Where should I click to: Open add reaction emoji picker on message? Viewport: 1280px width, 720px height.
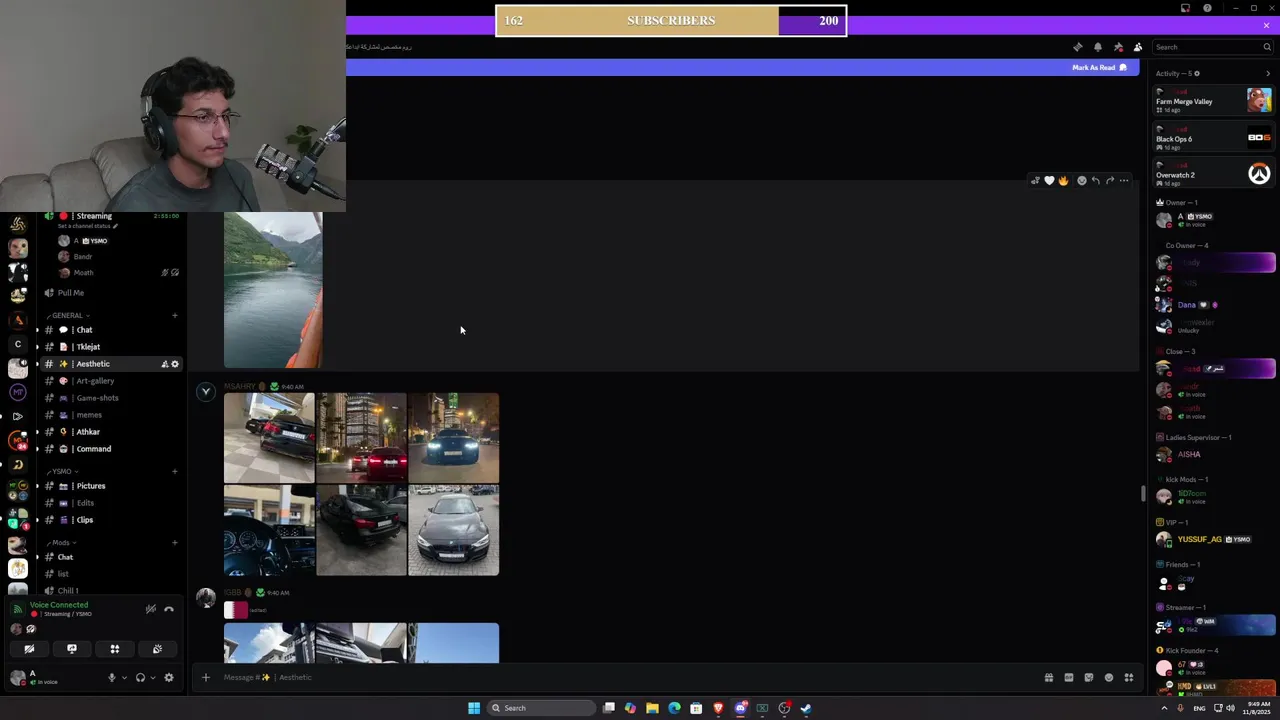point(1081,181)
